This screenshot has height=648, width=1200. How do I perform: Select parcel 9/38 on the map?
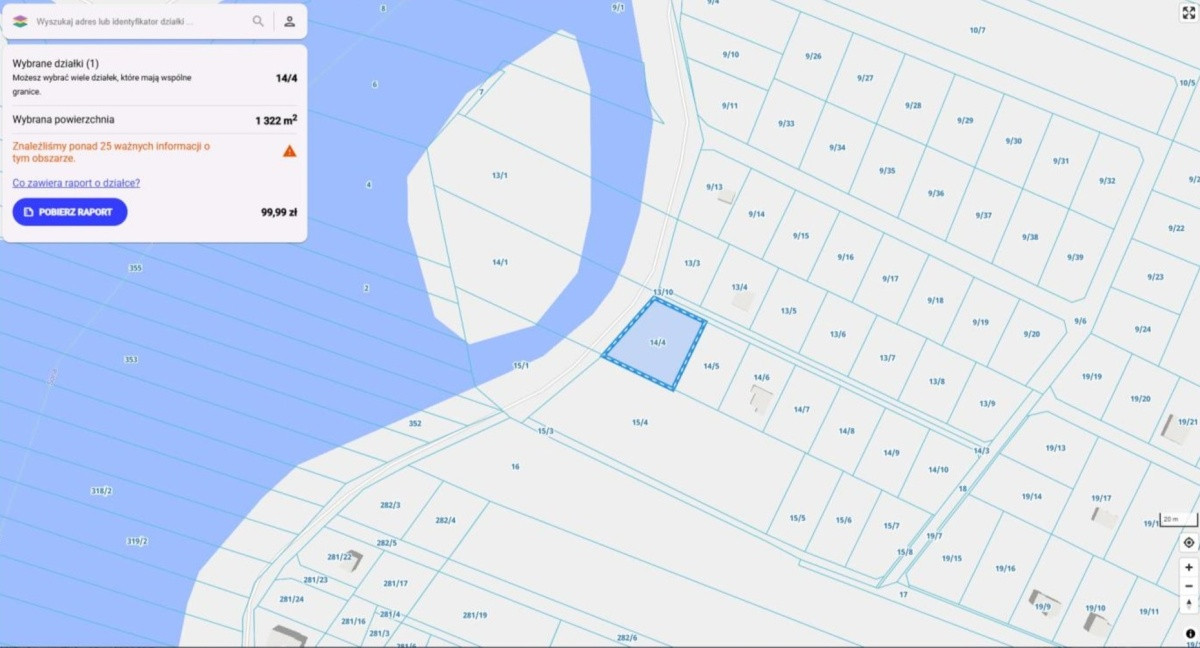pyautogui.click(x=1030, y=237)
